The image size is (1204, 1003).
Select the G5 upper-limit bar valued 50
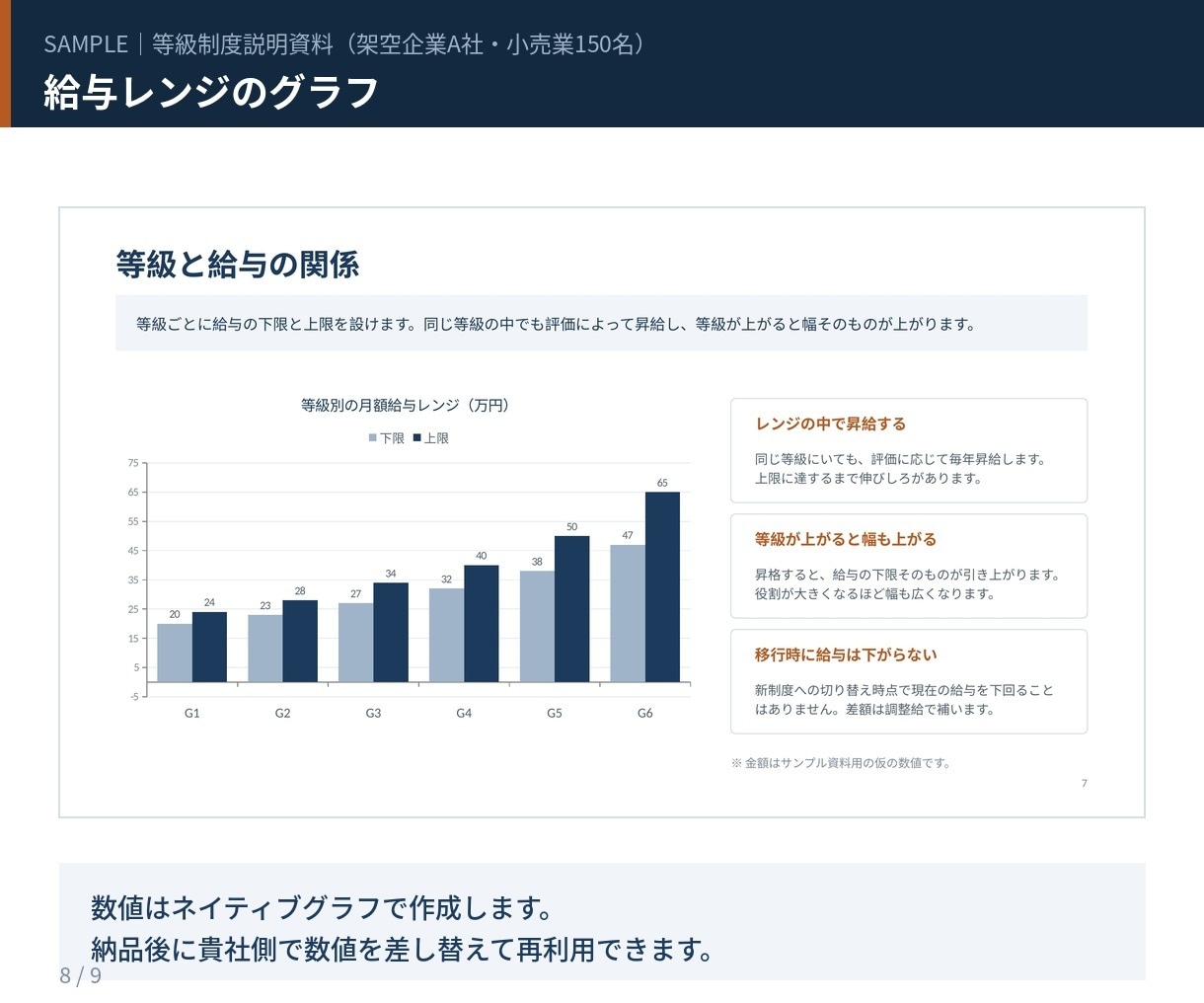pyautogui.click(x=572, y=609)
